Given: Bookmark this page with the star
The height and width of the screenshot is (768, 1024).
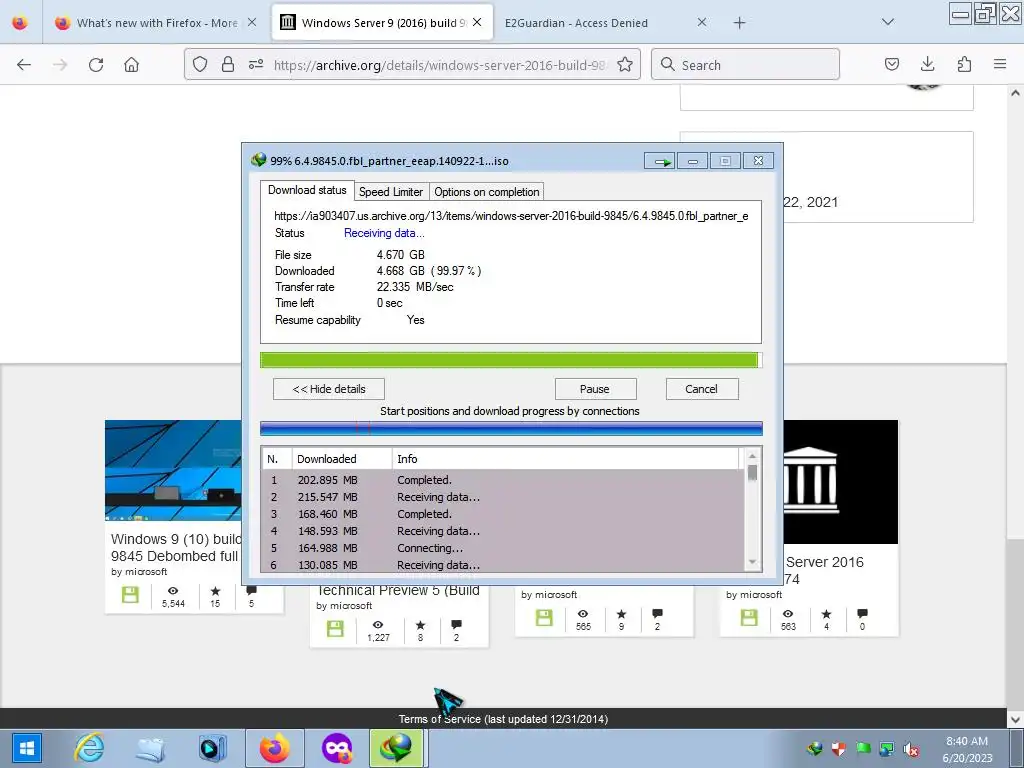Looking at the screenshot, I should (625, 65).
